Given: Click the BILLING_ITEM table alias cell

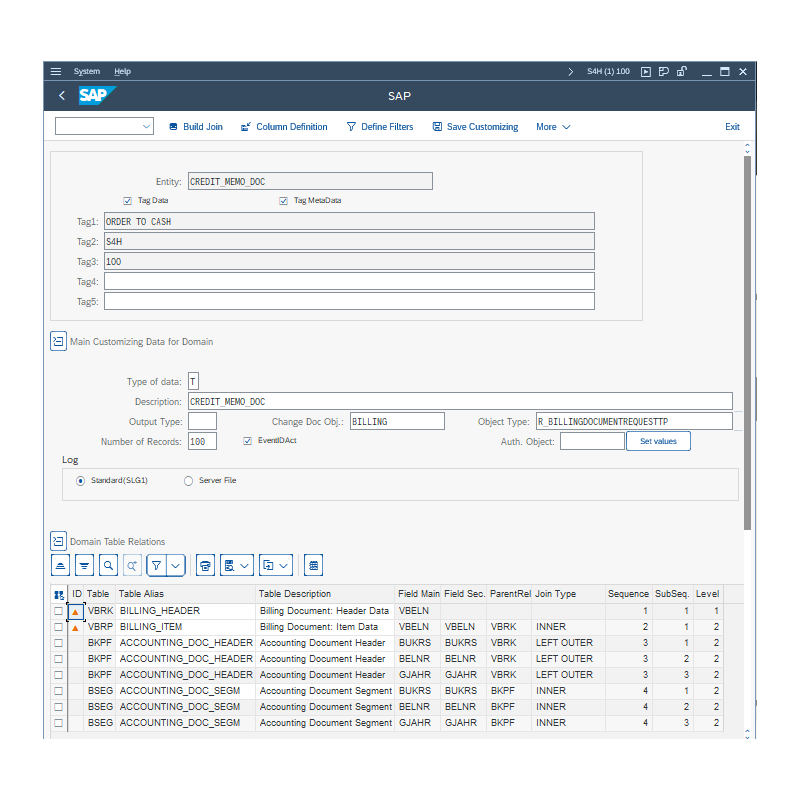Looking at the screenshot, I should coord(186,627).
